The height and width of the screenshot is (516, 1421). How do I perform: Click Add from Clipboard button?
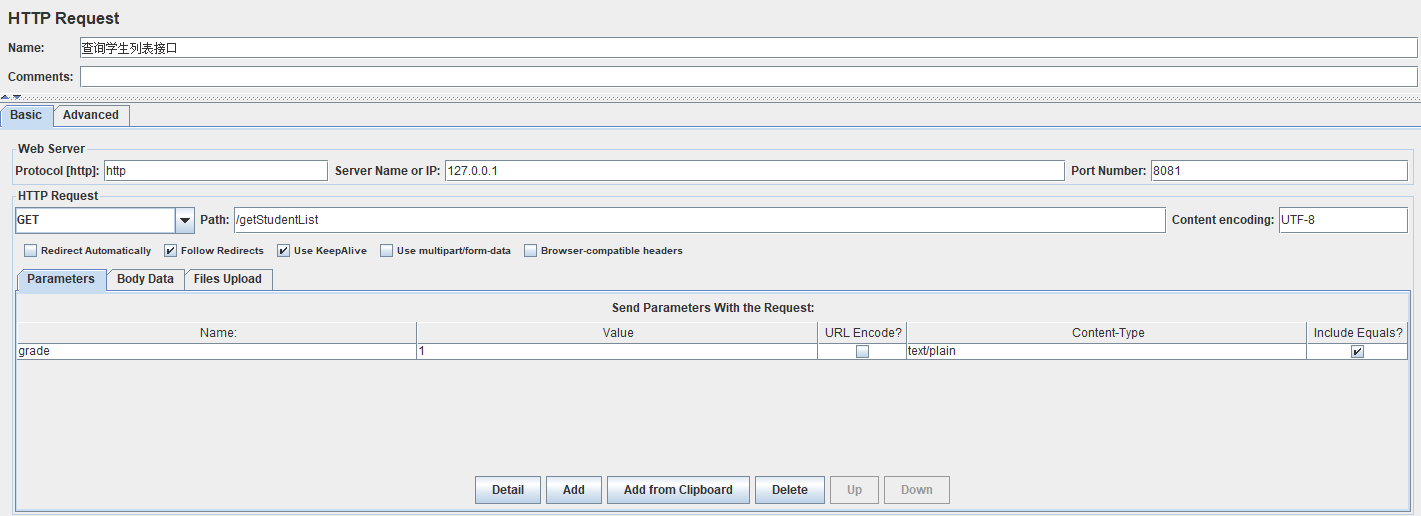(x=678, y=490)
